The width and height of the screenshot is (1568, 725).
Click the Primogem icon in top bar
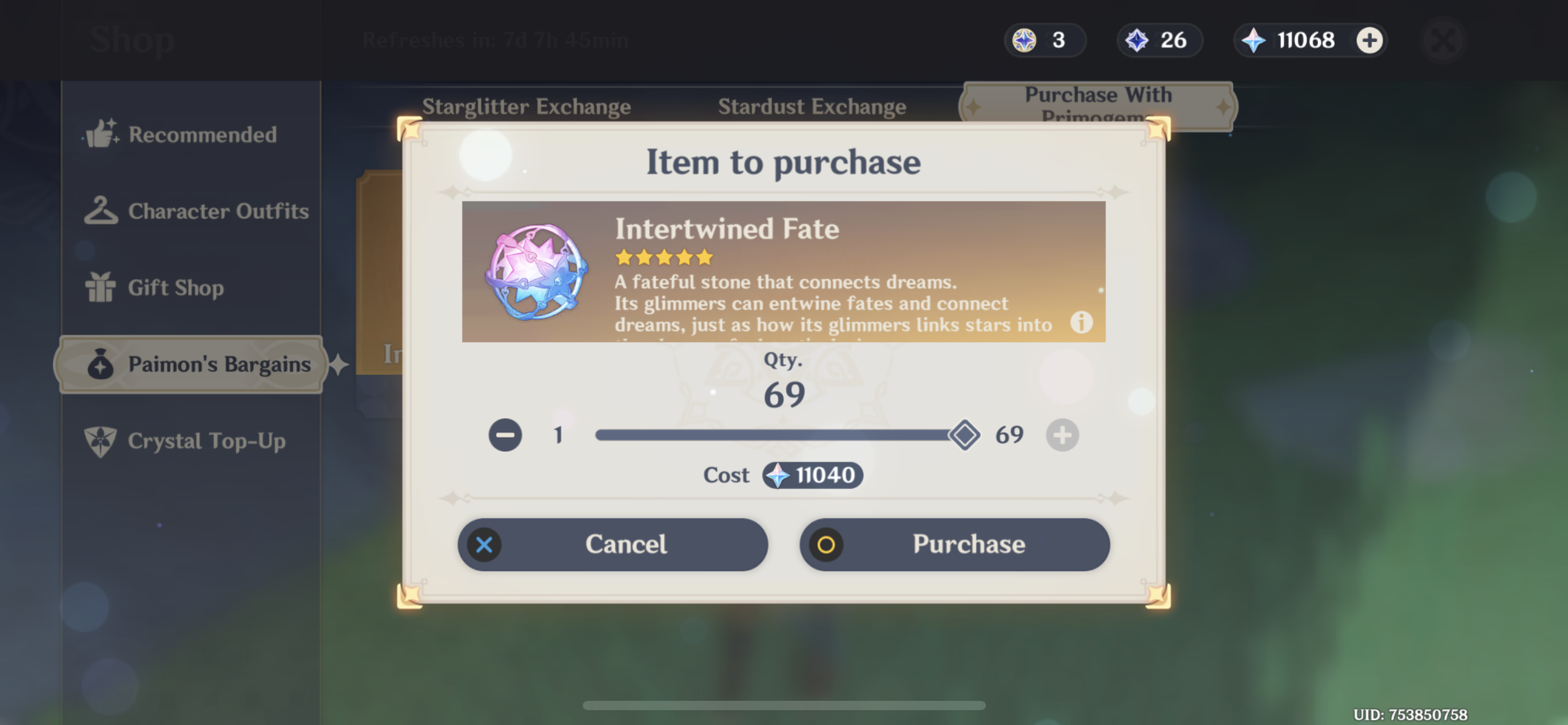pos(1253,41)
